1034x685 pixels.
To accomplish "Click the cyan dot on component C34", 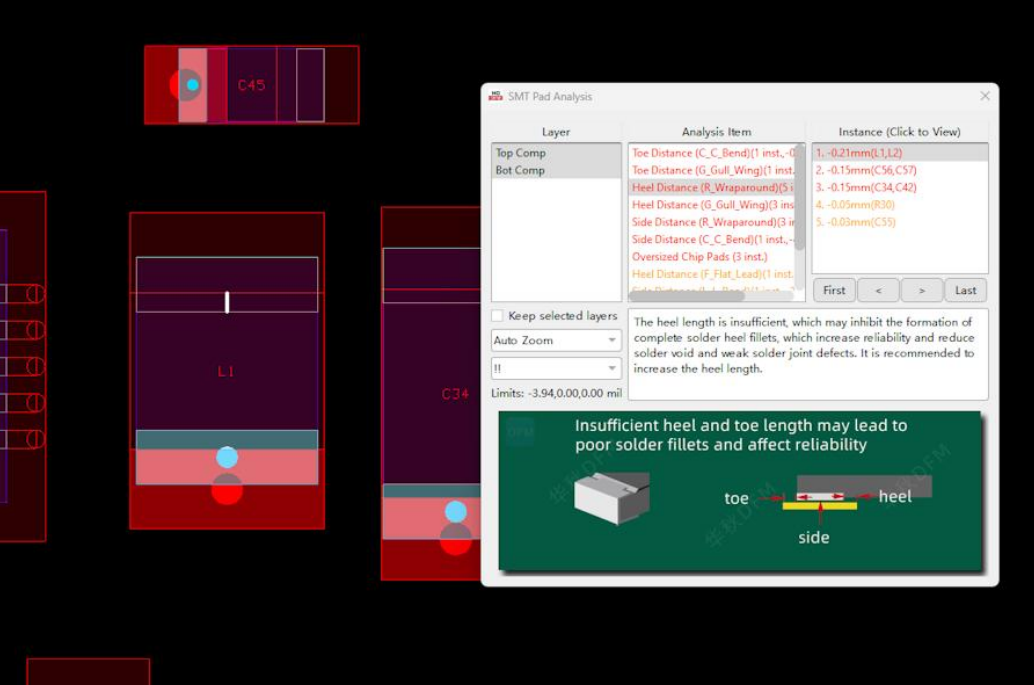I will pyautogui.click(x=456, y=512).
